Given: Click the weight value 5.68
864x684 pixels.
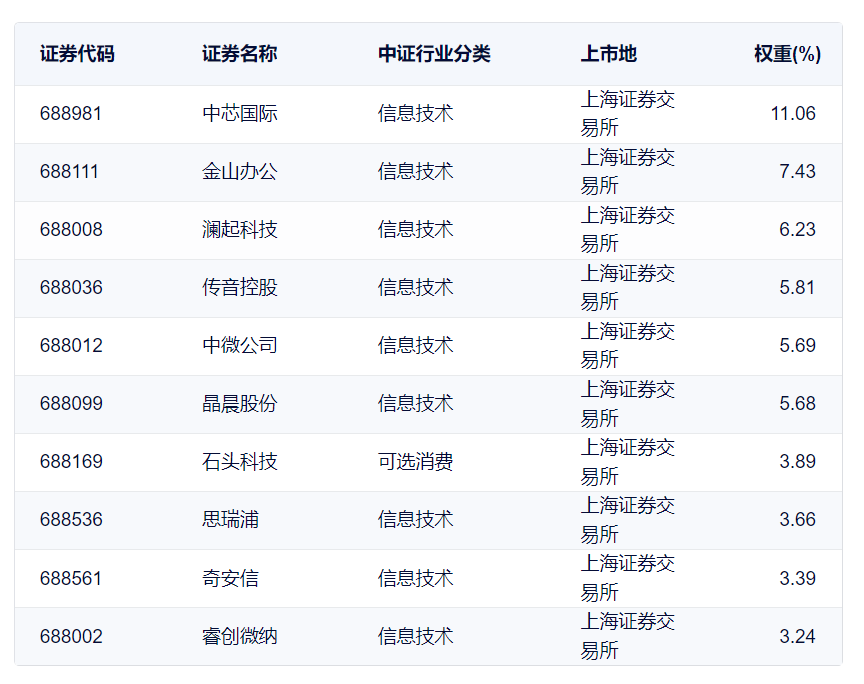Looking at the screenshot, I should [797, 403].
